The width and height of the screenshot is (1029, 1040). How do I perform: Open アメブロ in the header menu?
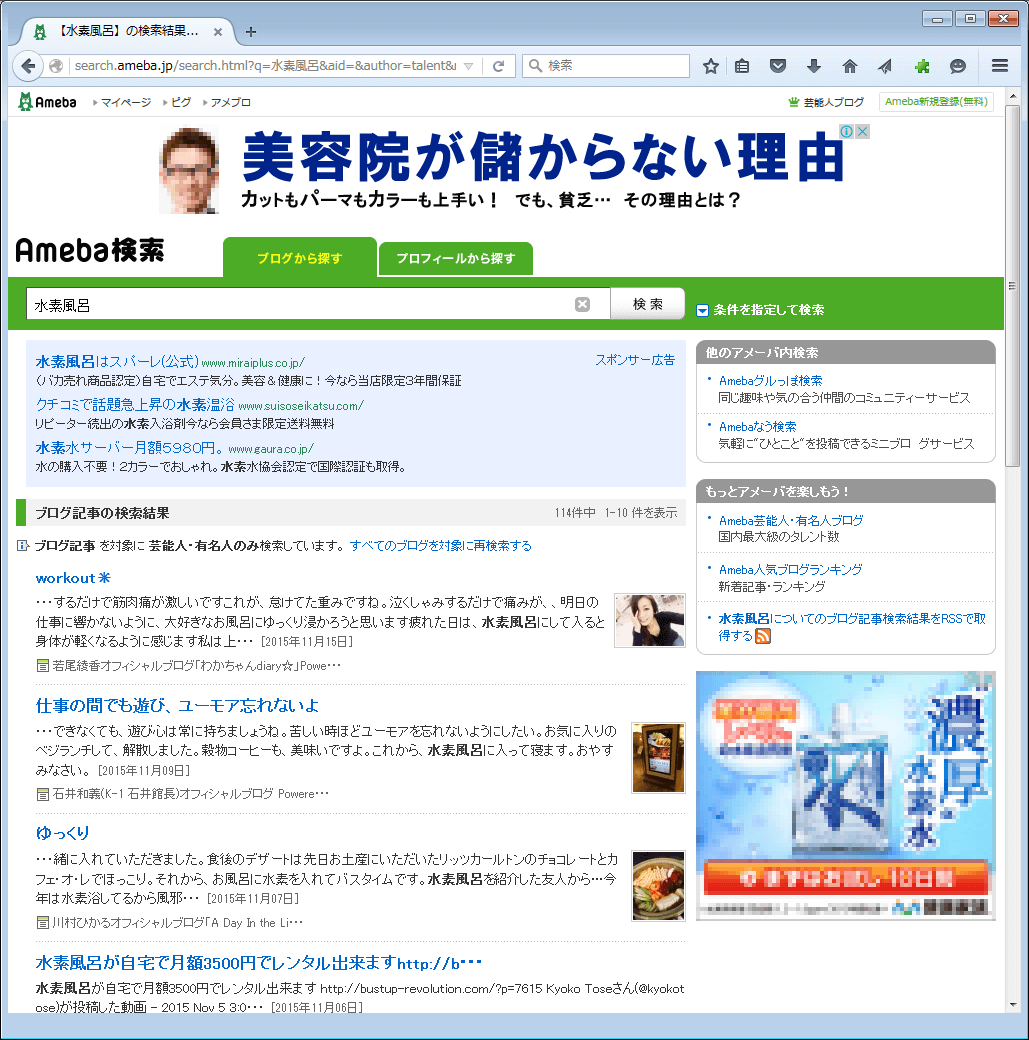pyautogui.click(x=230, y=102)
